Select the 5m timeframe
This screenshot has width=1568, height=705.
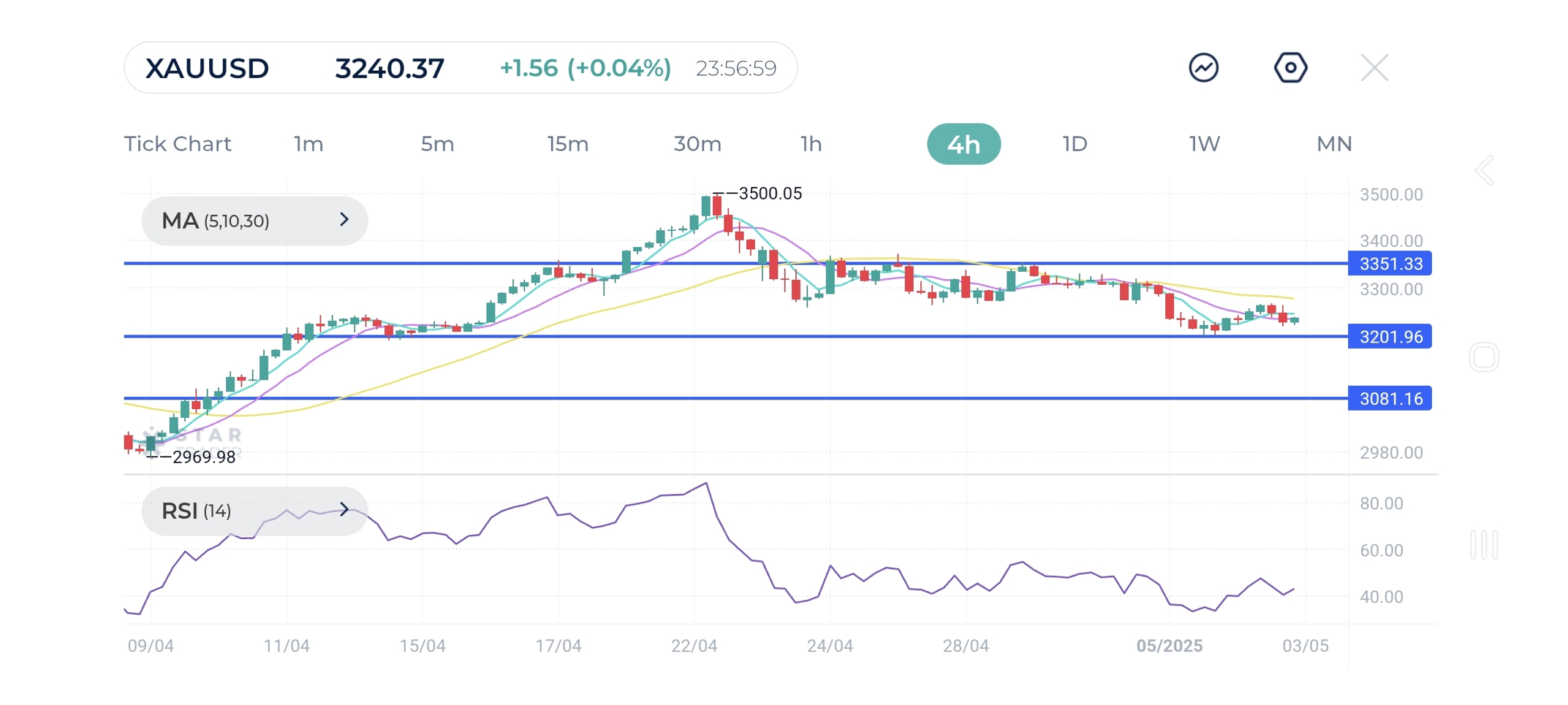(437, 144)
